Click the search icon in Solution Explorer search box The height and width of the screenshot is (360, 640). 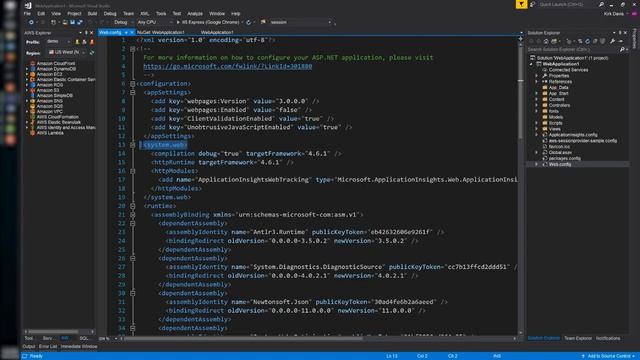[622, 49]
